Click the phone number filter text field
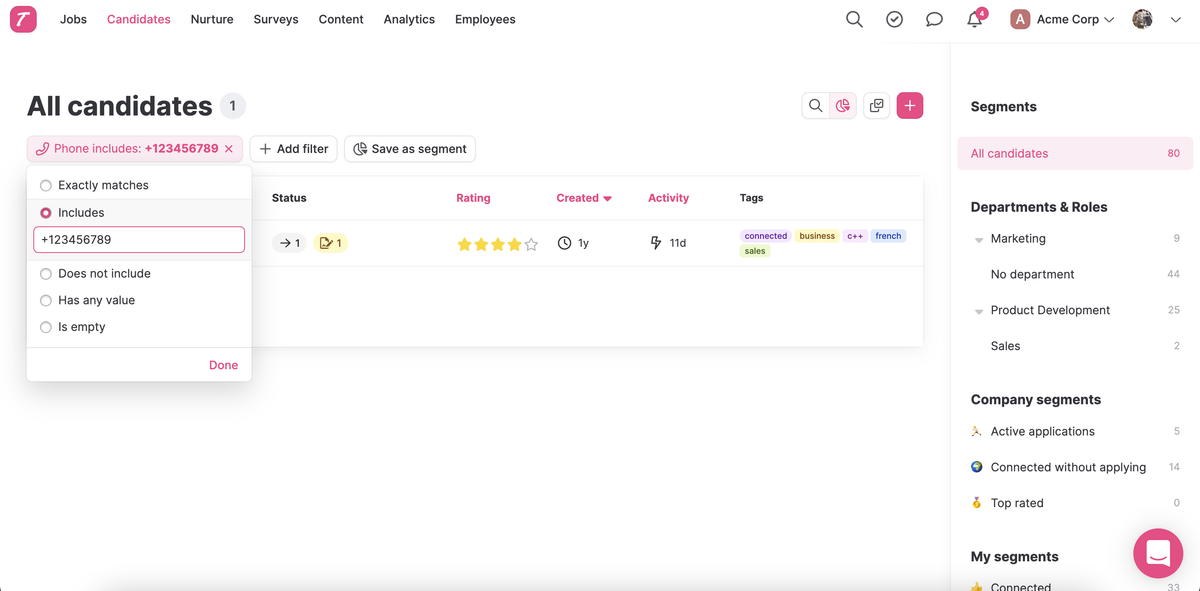The height and width of the screenshot is (591, 1200). point(139,240)
